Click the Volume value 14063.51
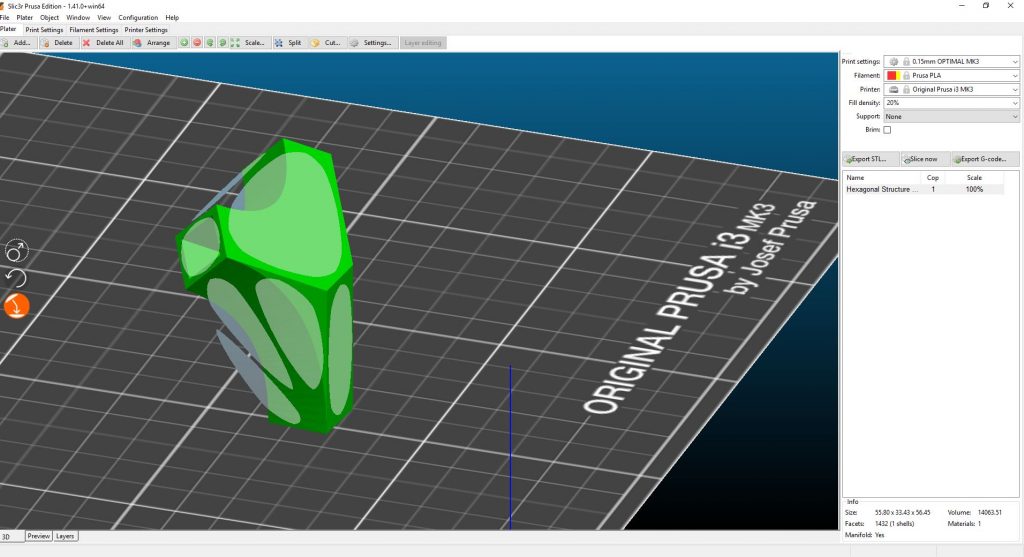 coord(990,513)
